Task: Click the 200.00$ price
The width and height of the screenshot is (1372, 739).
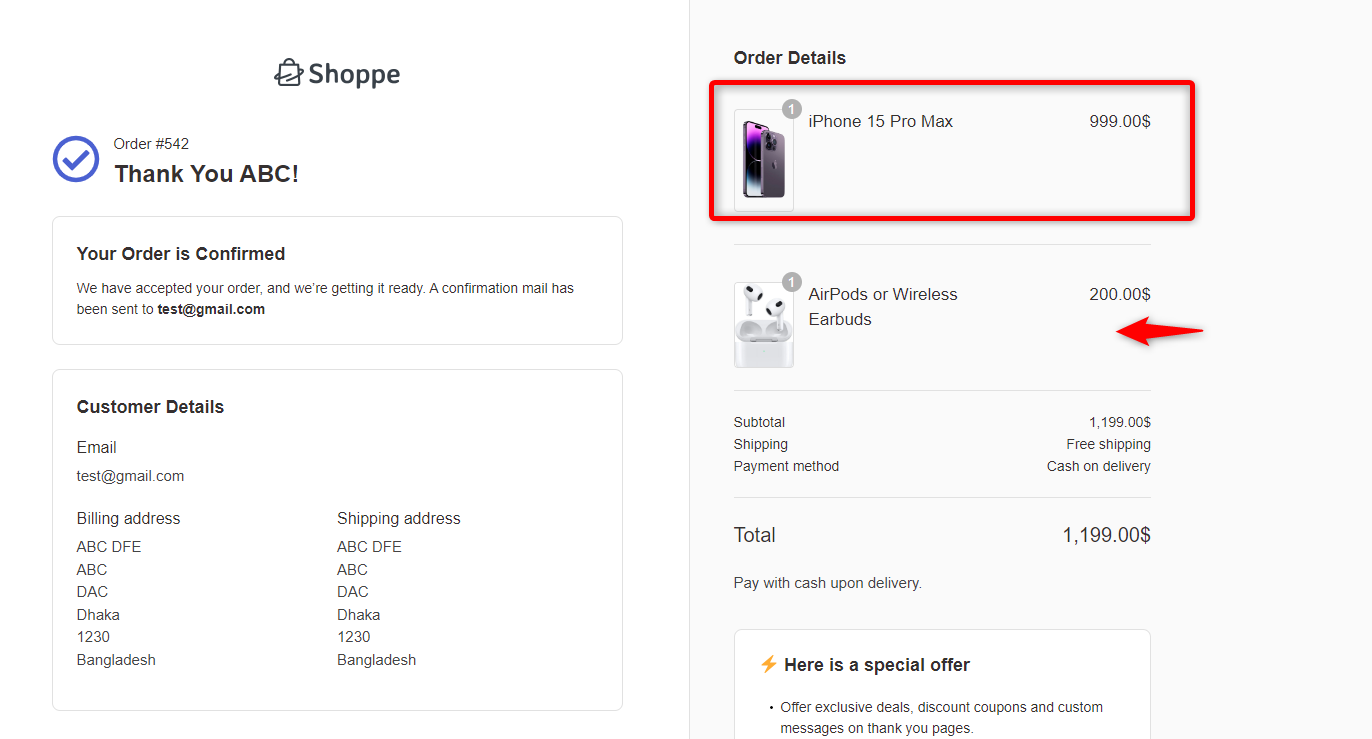Action: (x=1120, y=294)
